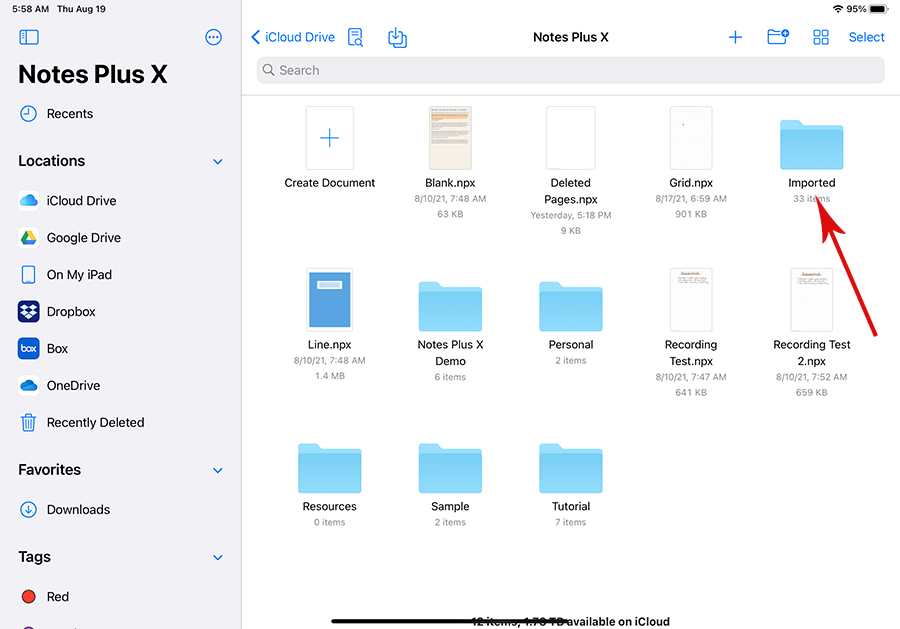Screen dimensions: 900x629
Task: Click the Search field
Action: 570,70
